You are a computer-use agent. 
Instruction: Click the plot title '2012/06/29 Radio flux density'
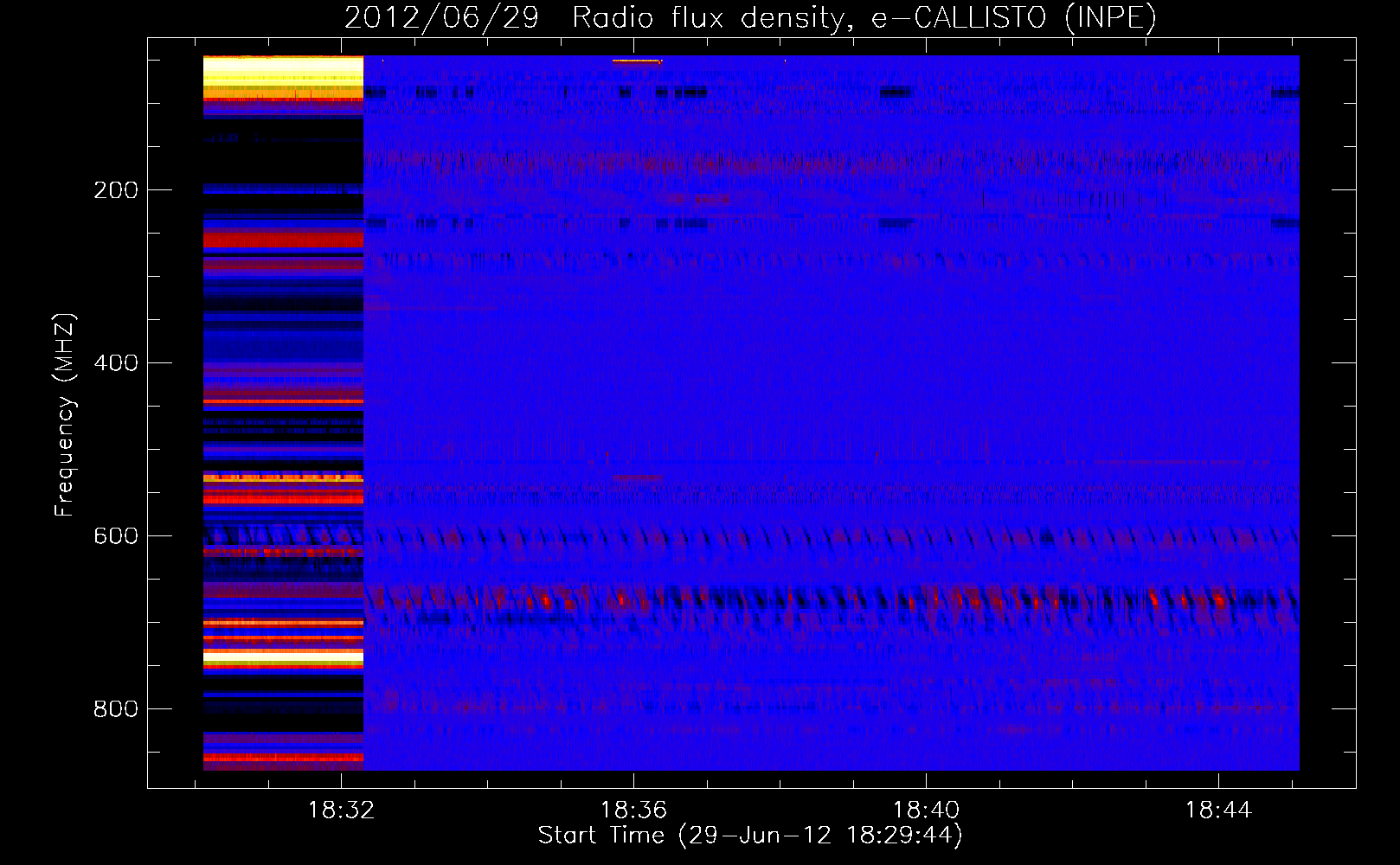pos(750,17)
